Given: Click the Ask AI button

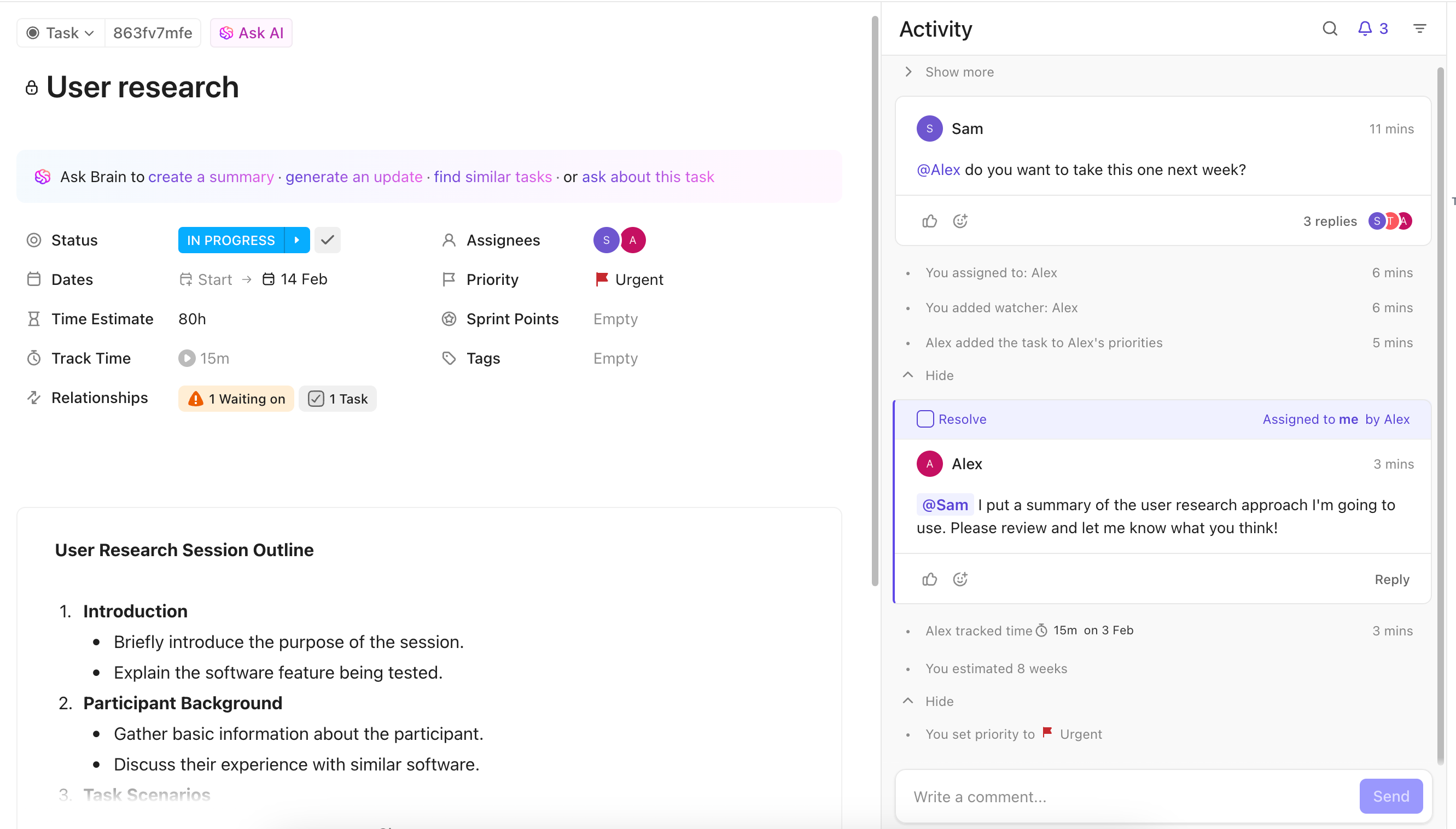Looking at the screenshot, I should (x=251, y=33).
